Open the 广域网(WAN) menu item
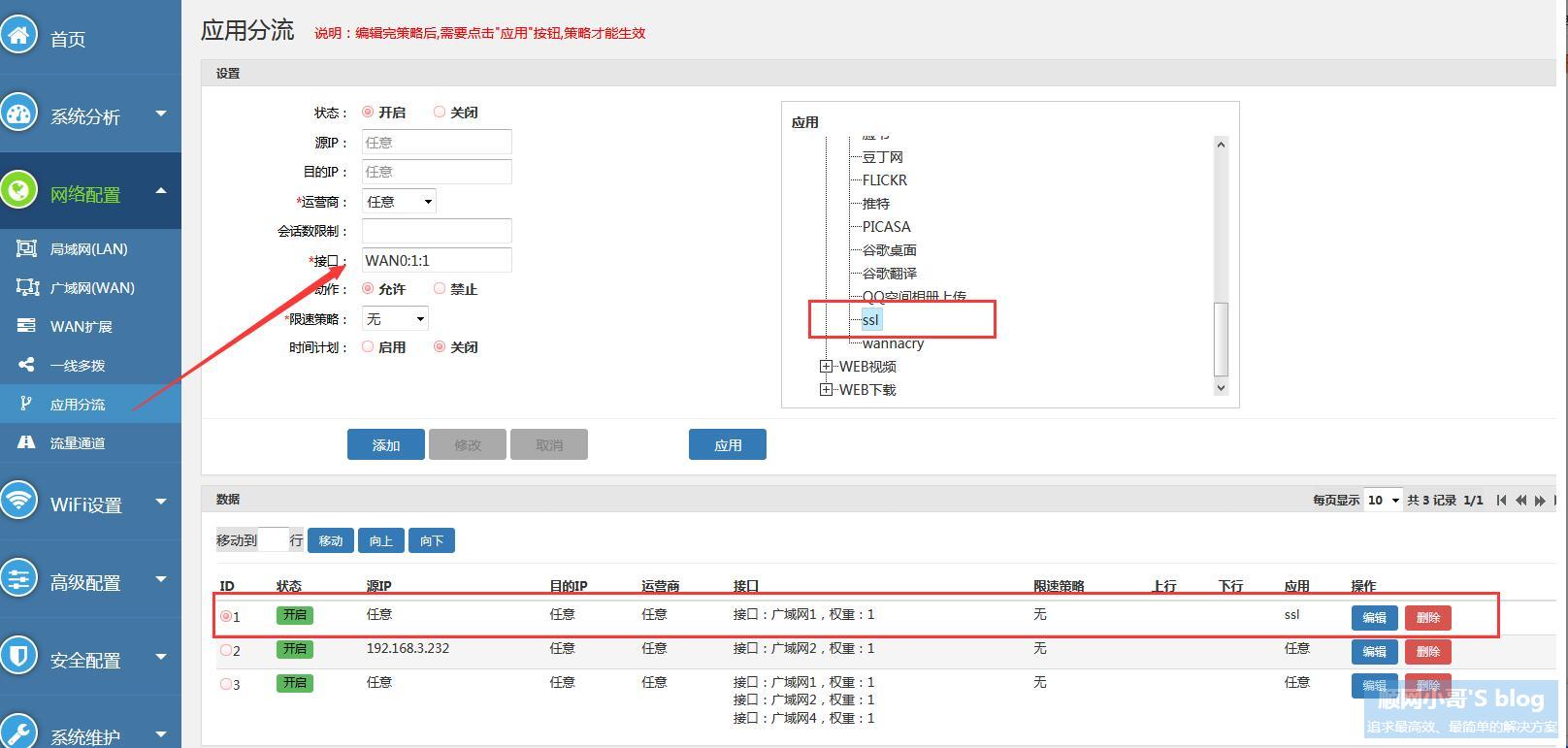This screenshot has width=1568, height=748. pyautogui.click(x=92, y=288)
